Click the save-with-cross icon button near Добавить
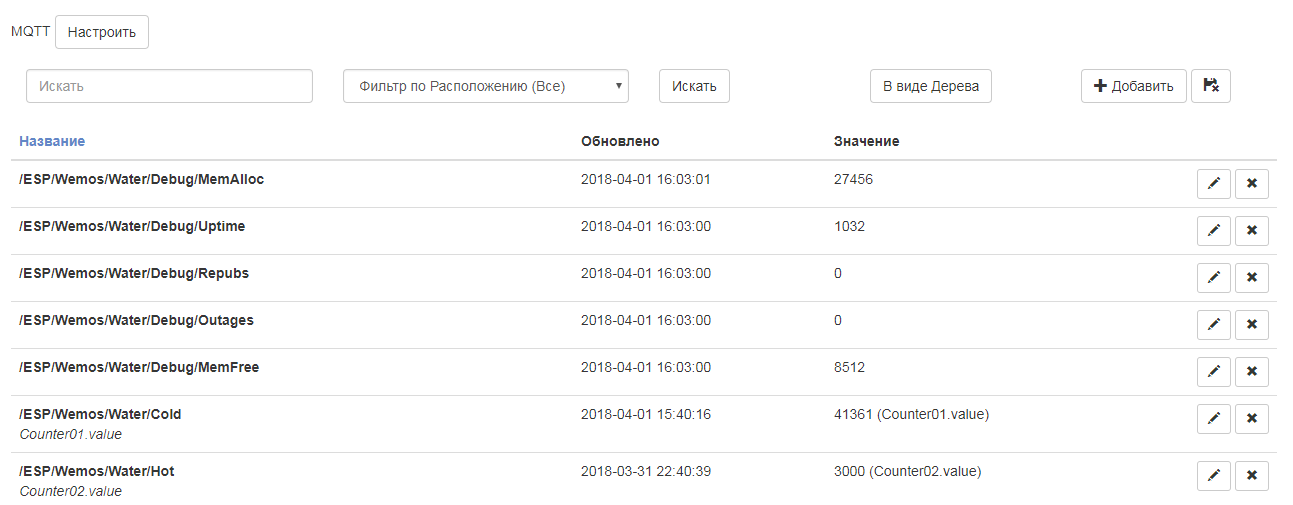This screenshot has height=505, width=1293. tap(1210, 86)
